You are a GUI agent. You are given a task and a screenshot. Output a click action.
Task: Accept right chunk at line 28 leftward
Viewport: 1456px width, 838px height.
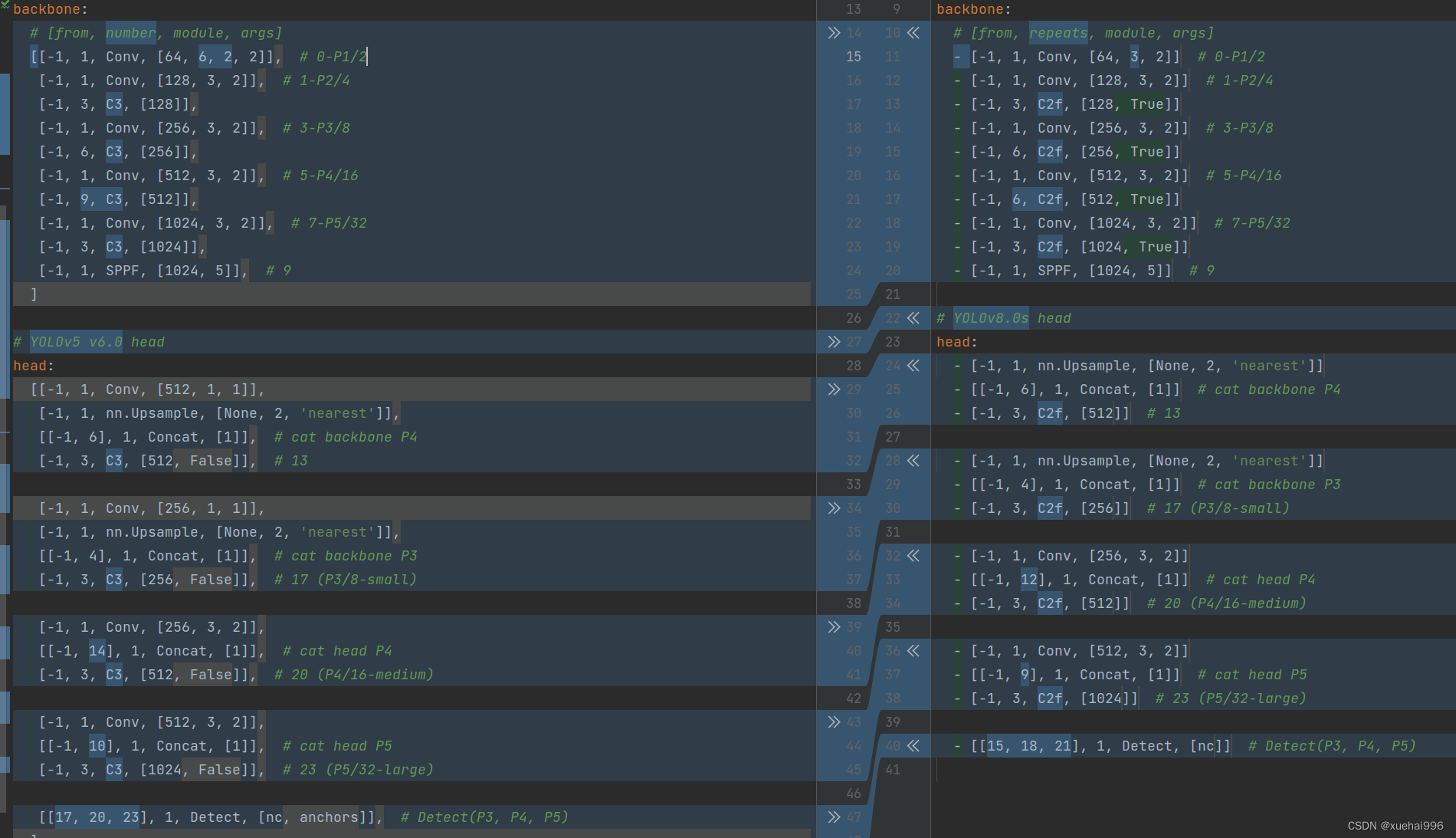point(913,461)
